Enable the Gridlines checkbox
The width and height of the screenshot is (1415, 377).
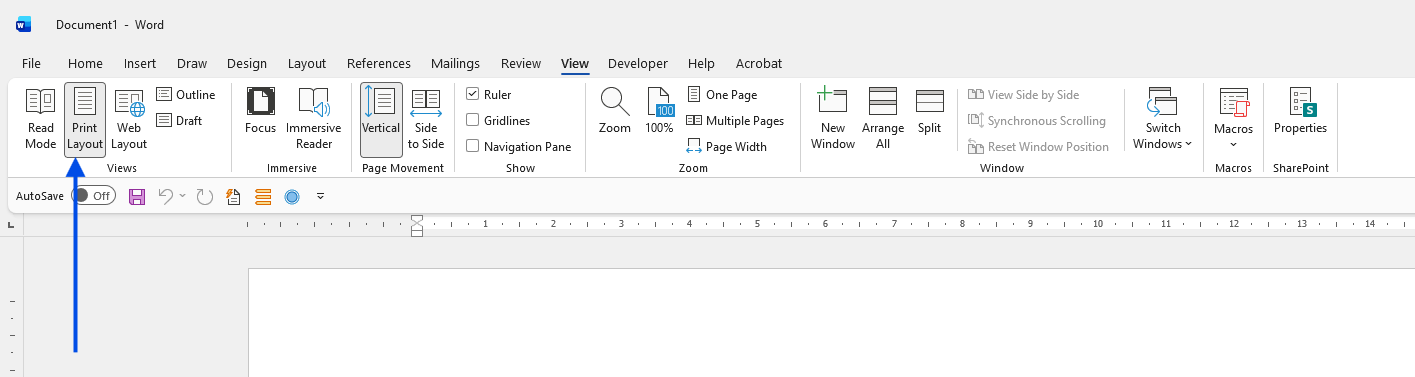(x=473, y=121)
